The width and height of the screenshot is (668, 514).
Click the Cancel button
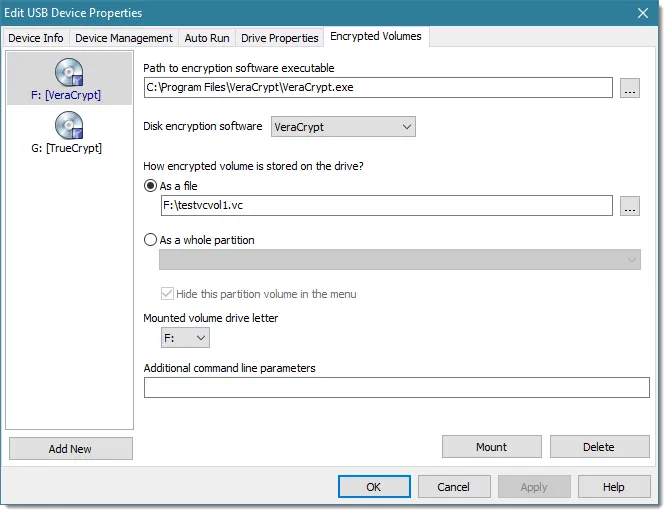(x=454, y=487)
